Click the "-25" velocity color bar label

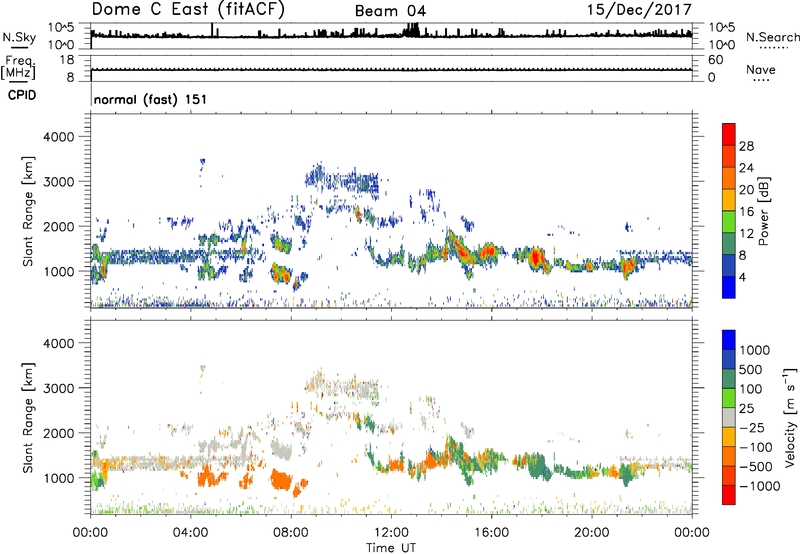pyautogui.click(x=752, y=428)
